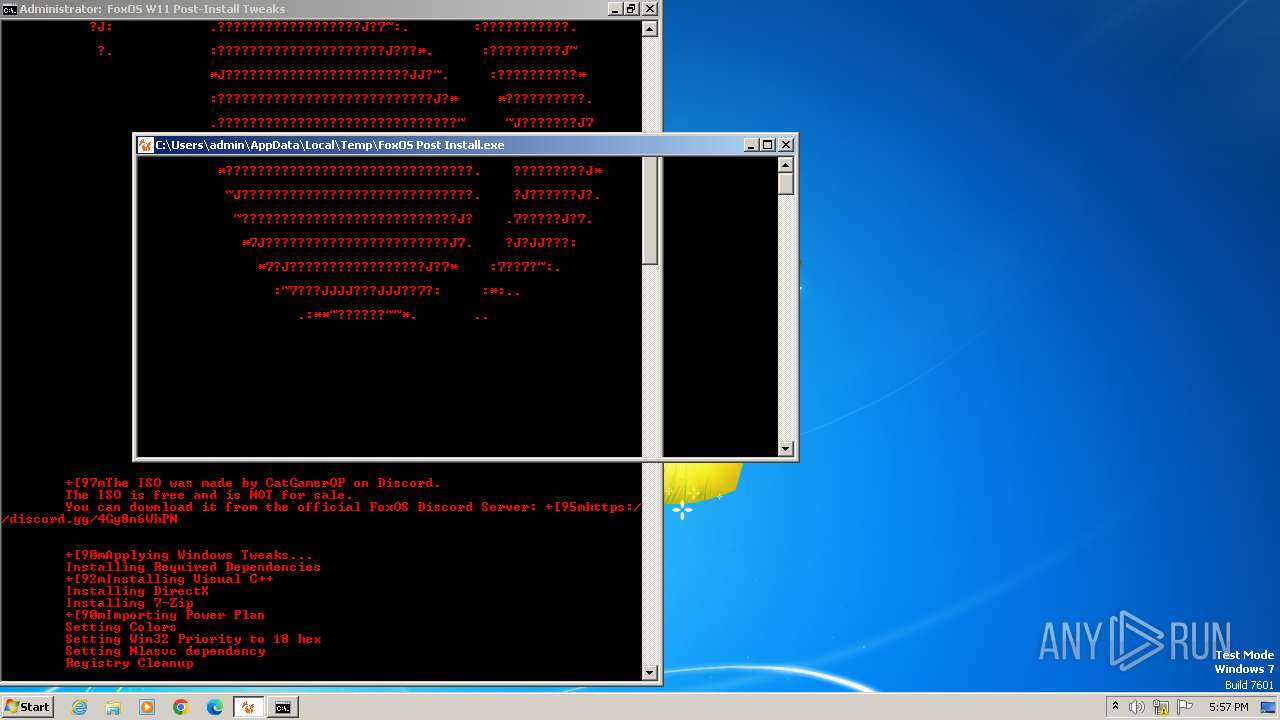Click the 'Applying Windows Tweaks...' line
Screen dimensions: 1280x720
point(189,555)
